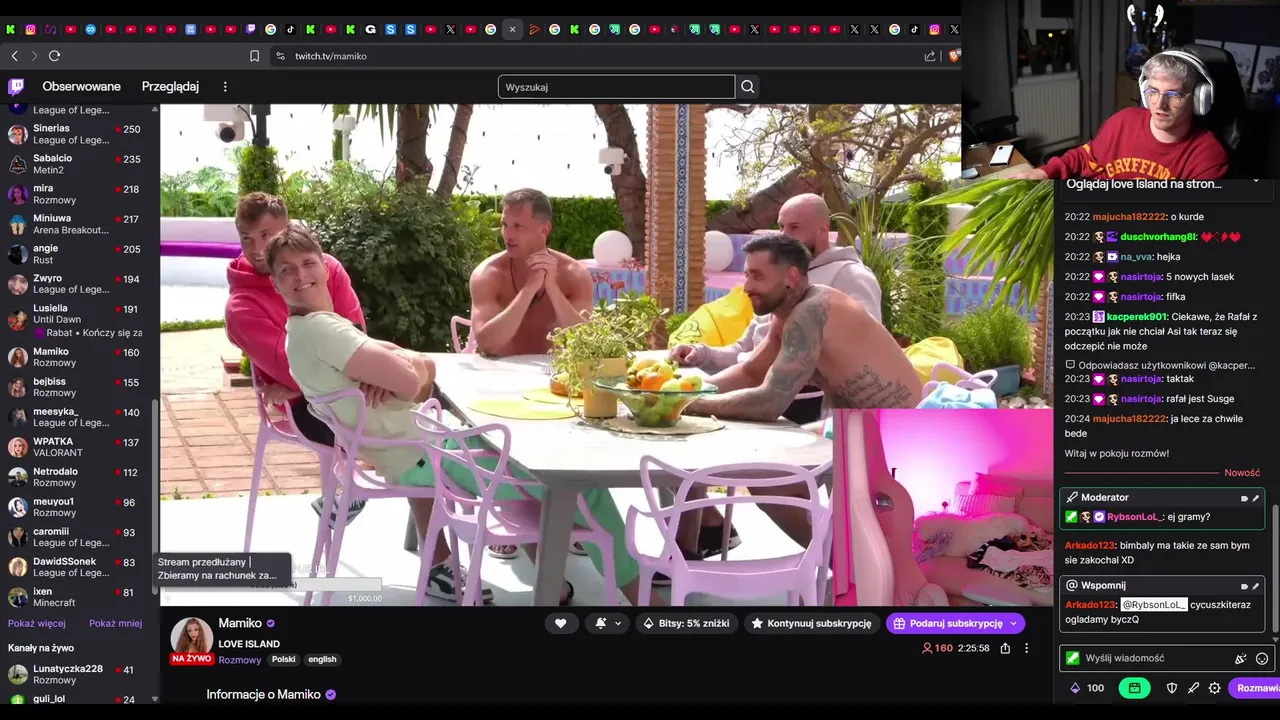Click the chat panel scrollbar
The image size is (1280, 720).
[x=1276, y=570]
